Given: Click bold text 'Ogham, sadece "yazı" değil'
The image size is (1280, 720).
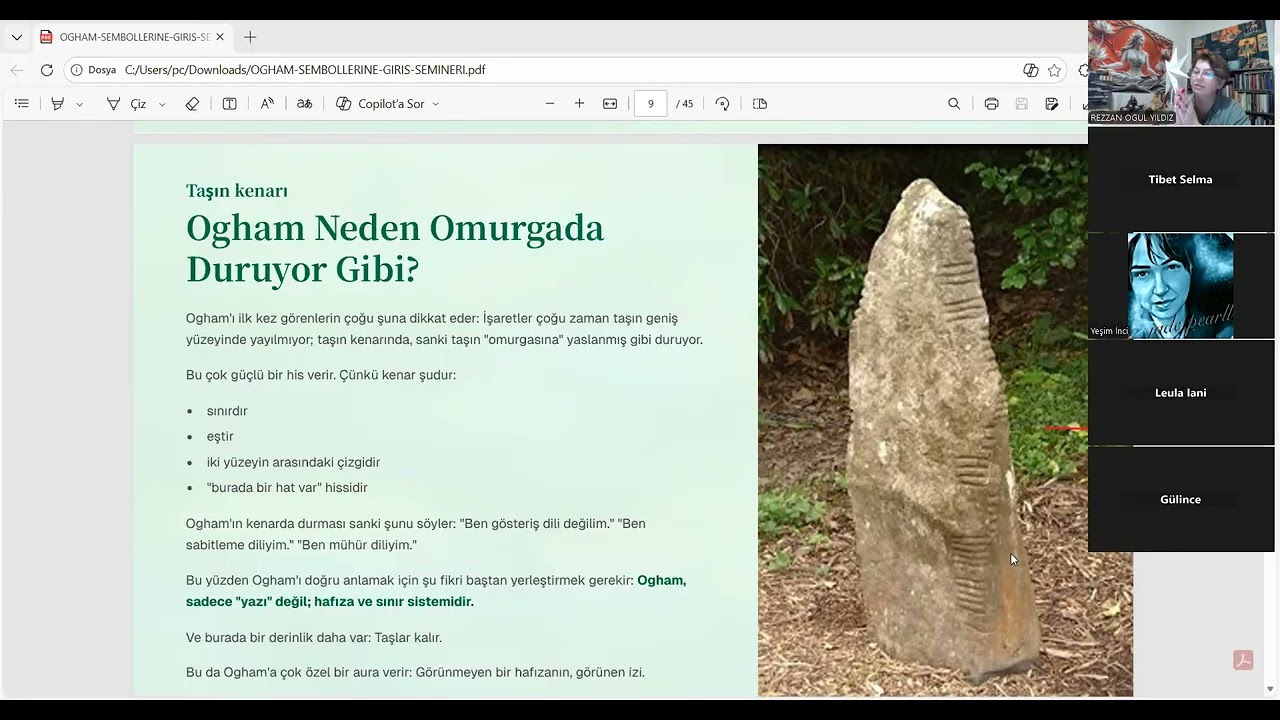Looking at the screenshot, I should point(436,591).
